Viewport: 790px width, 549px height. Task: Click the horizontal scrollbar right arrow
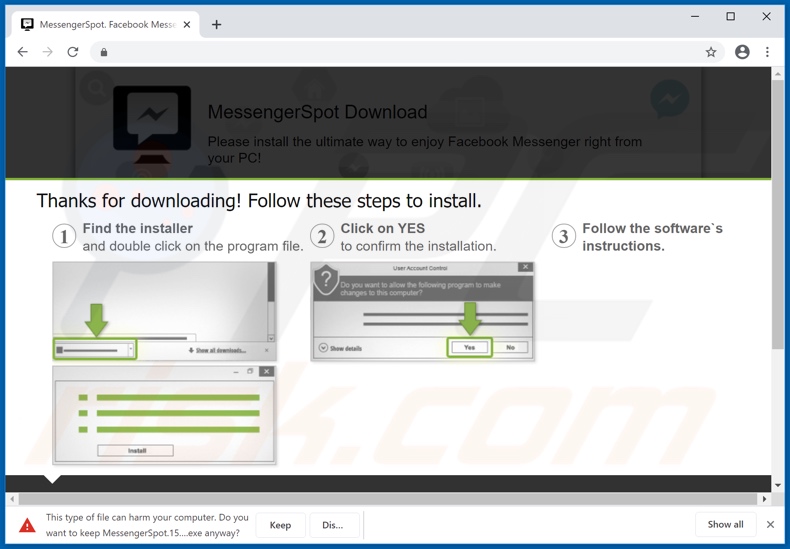pos(764,499)
